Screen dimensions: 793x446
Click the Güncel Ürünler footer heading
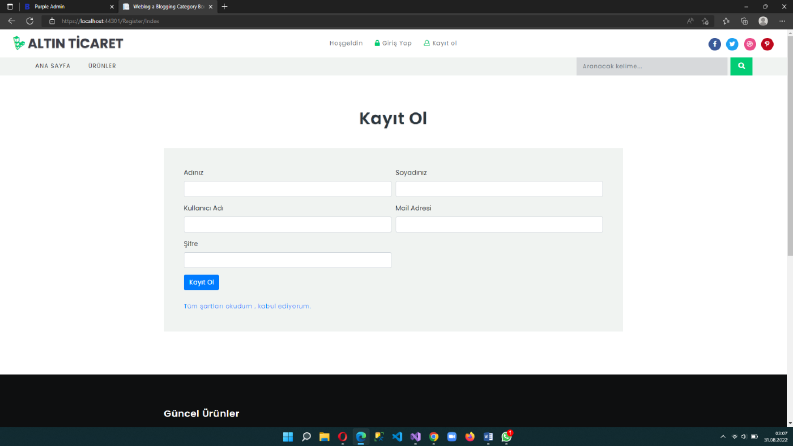[x=201, y=414]
